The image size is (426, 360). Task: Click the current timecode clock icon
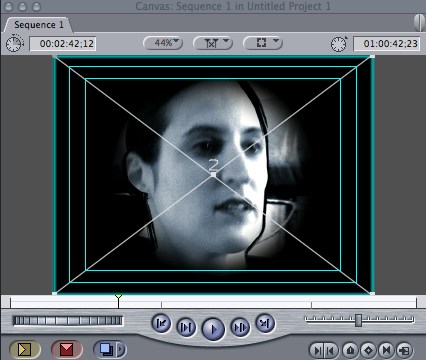[339, 44]
